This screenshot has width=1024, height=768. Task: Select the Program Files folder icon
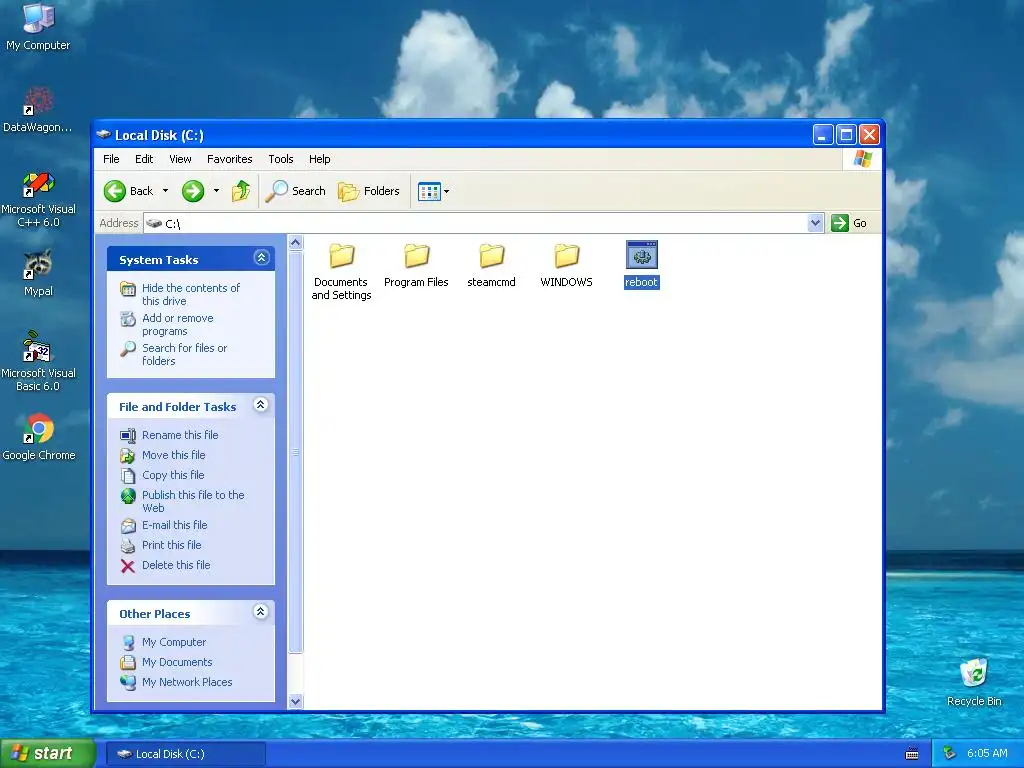416,257
